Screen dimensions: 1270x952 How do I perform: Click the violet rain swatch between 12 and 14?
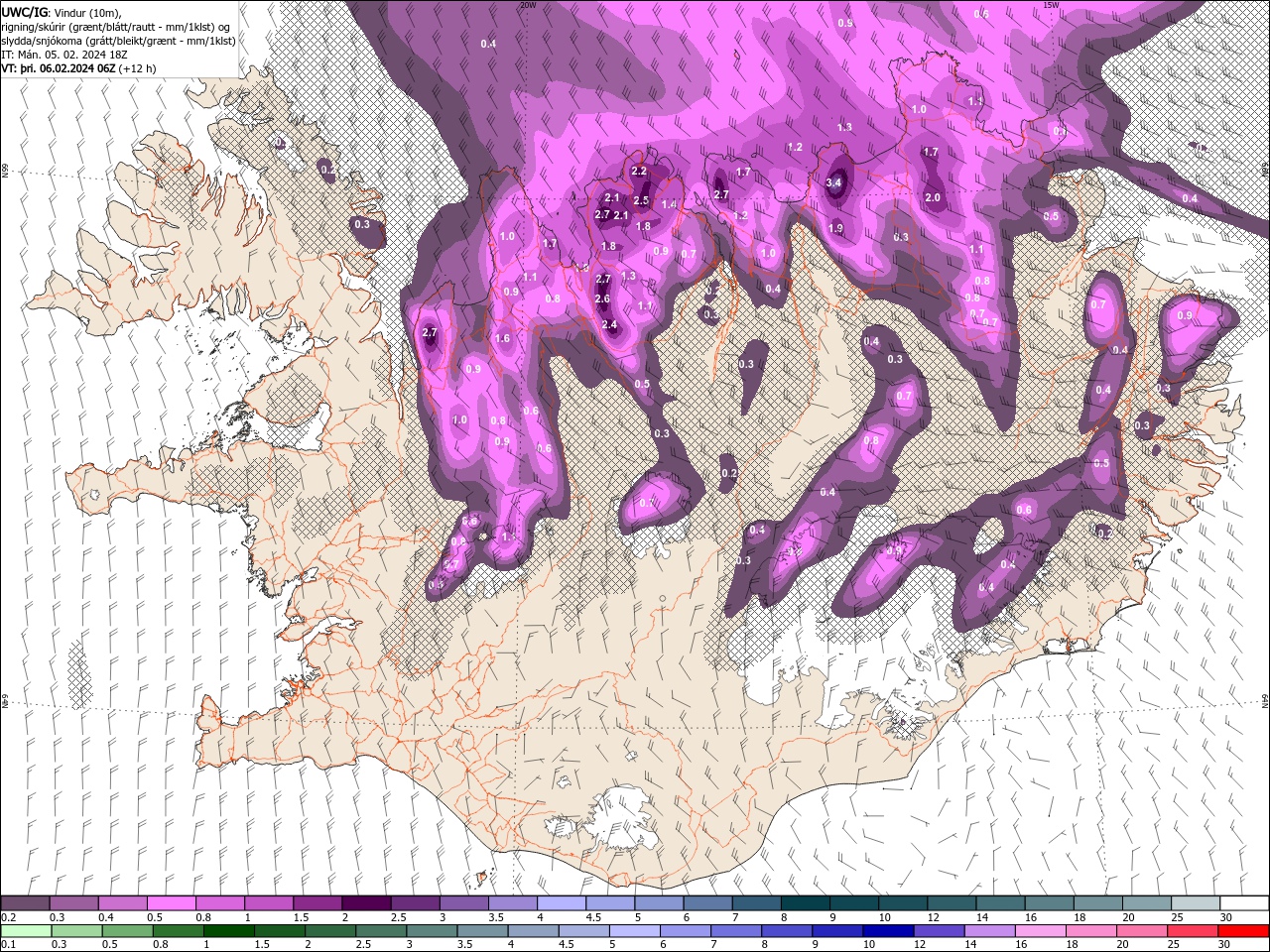click(x=939, y=931)
